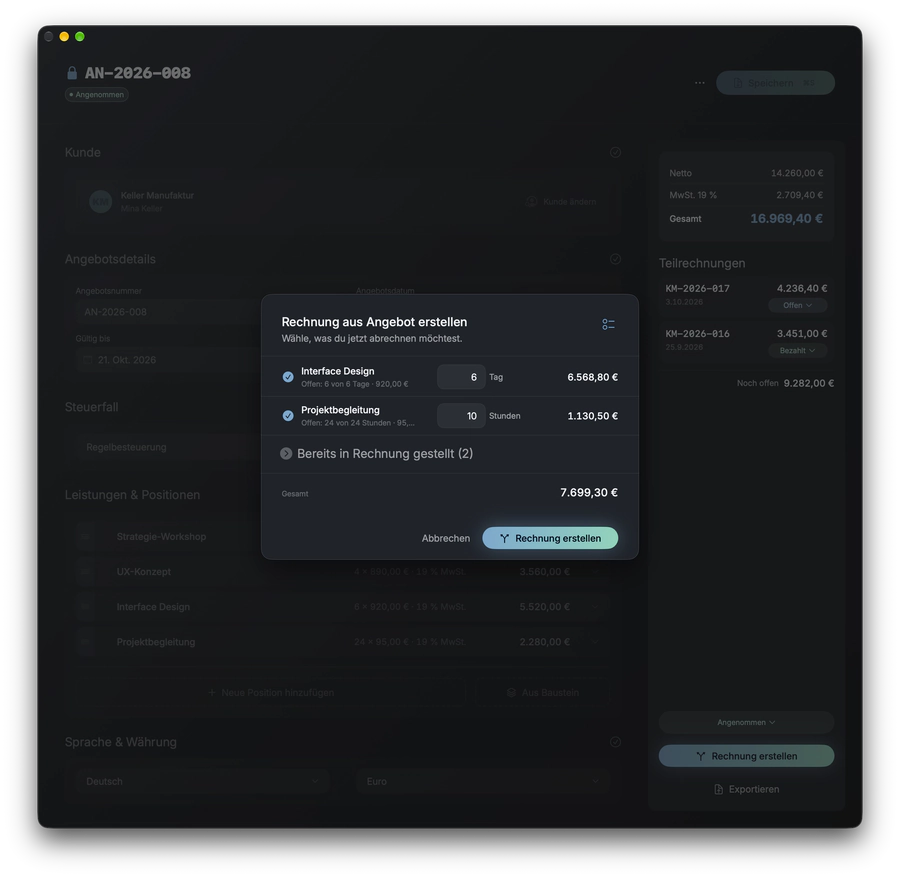Screen dimensions: 900x878
Task: Click Neue Position hinzufügen
Action: pos(271,693)
